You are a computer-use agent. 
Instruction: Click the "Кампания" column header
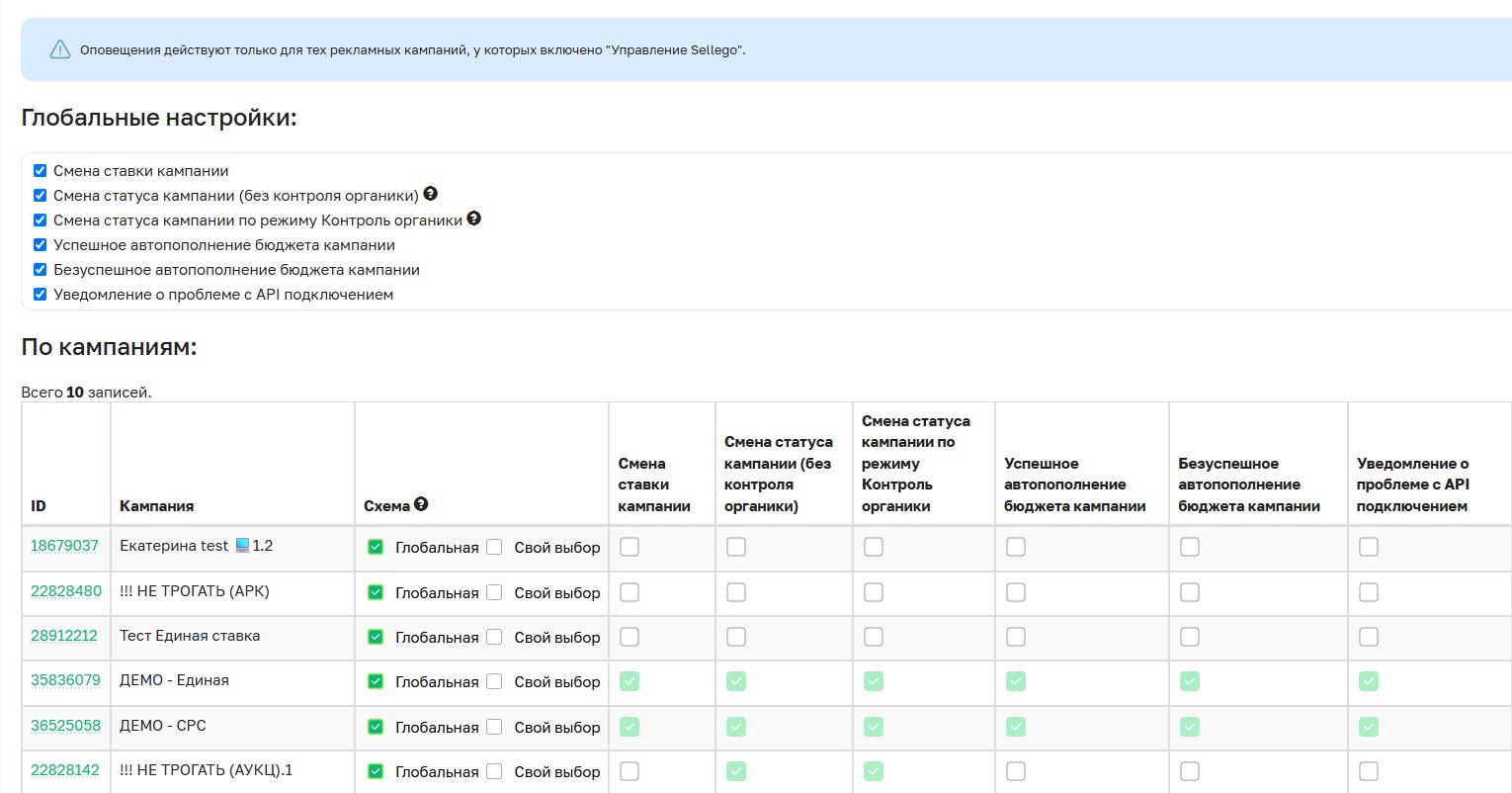coord(157,506)
